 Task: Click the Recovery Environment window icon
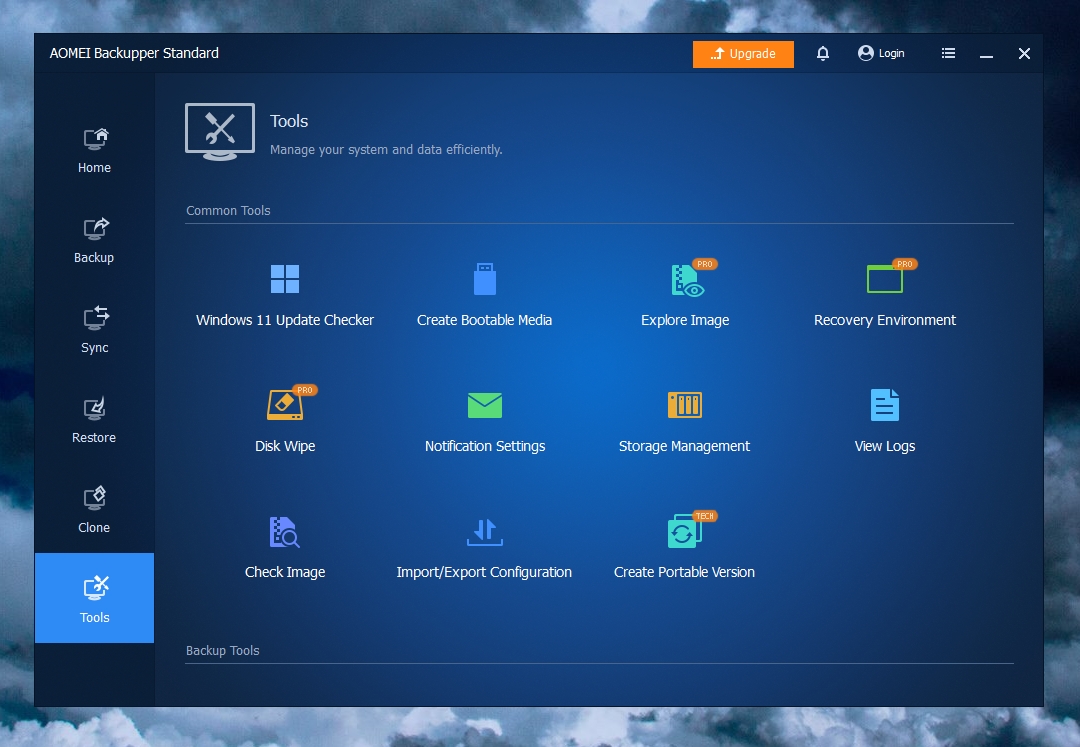pyautogui.click(x=885, y=279)
